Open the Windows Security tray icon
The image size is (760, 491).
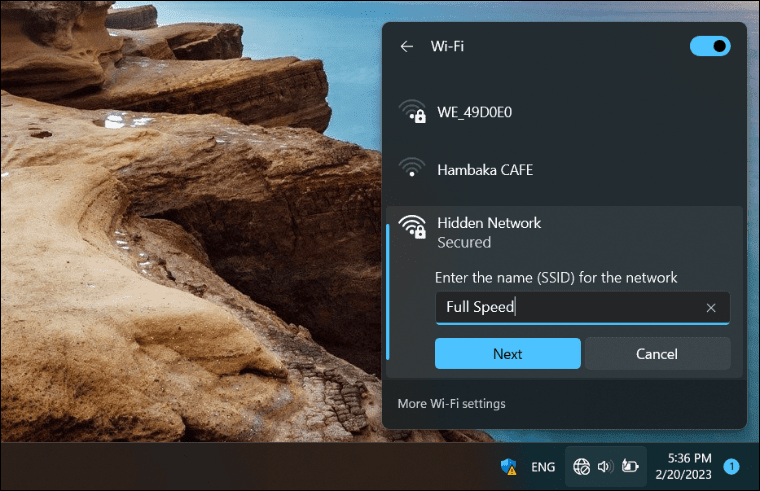508,467
